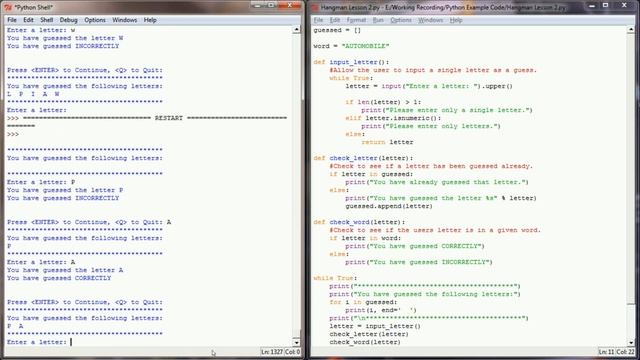The image size is (640, 360).
Task: Click the 'elif letter.isnumeric():' code line
Action: pos(393,118)
